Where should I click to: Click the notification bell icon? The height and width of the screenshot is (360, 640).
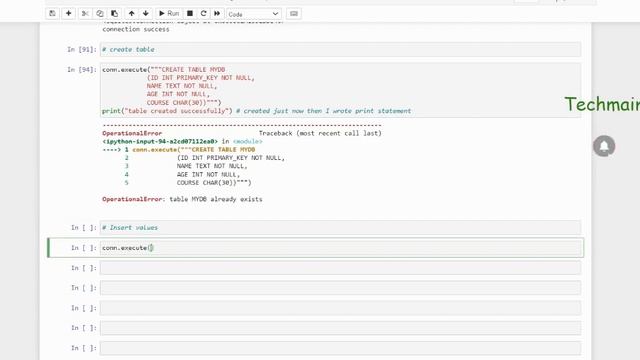pyautogui.click(x=604, y=146)
